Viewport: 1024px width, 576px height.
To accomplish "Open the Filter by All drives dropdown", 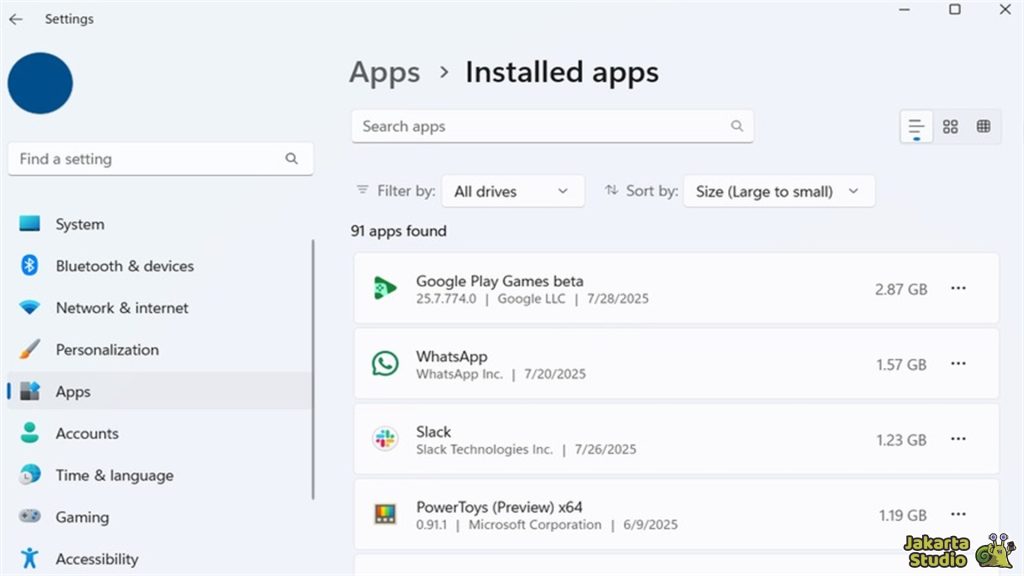I will (x=513, y=191).
